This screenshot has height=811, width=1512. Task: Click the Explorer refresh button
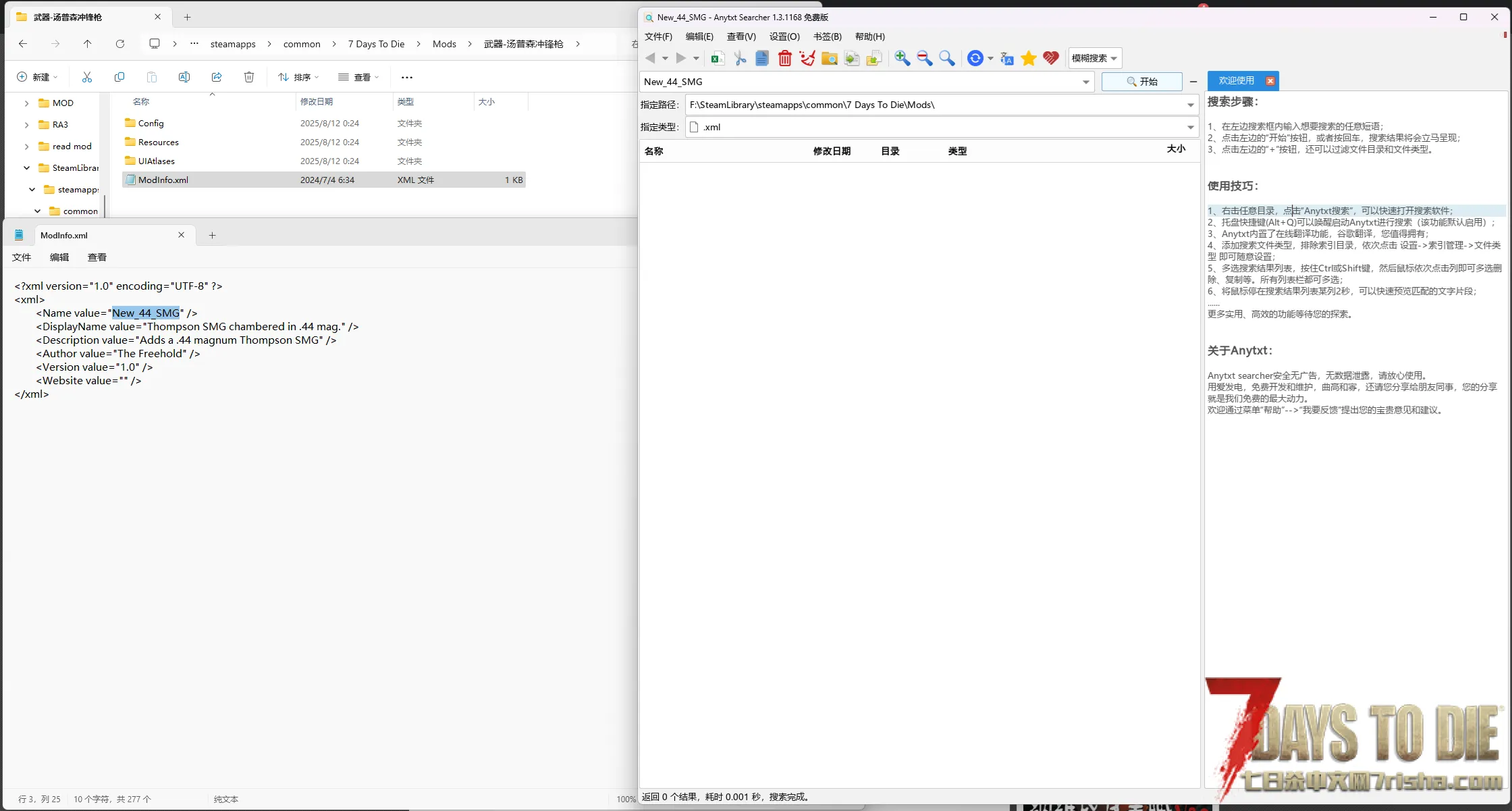tap(120, 44)
